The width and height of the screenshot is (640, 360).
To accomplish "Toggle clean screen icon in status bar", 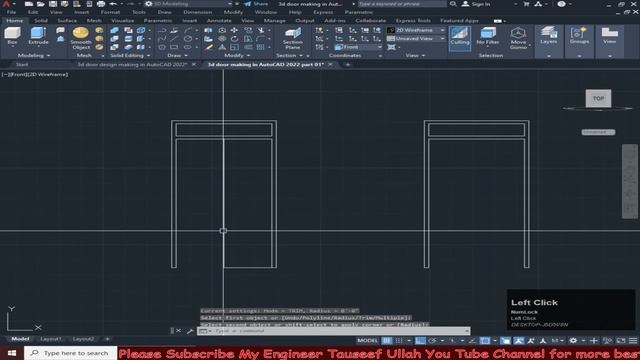I will (x=621, y=340).
